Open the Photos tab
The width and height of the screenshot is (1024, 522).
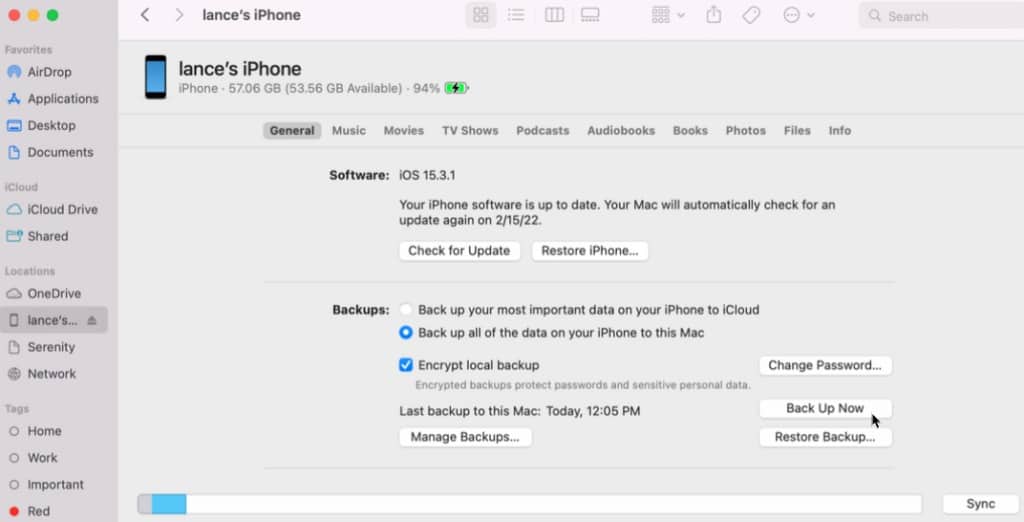tap(745, 131)
